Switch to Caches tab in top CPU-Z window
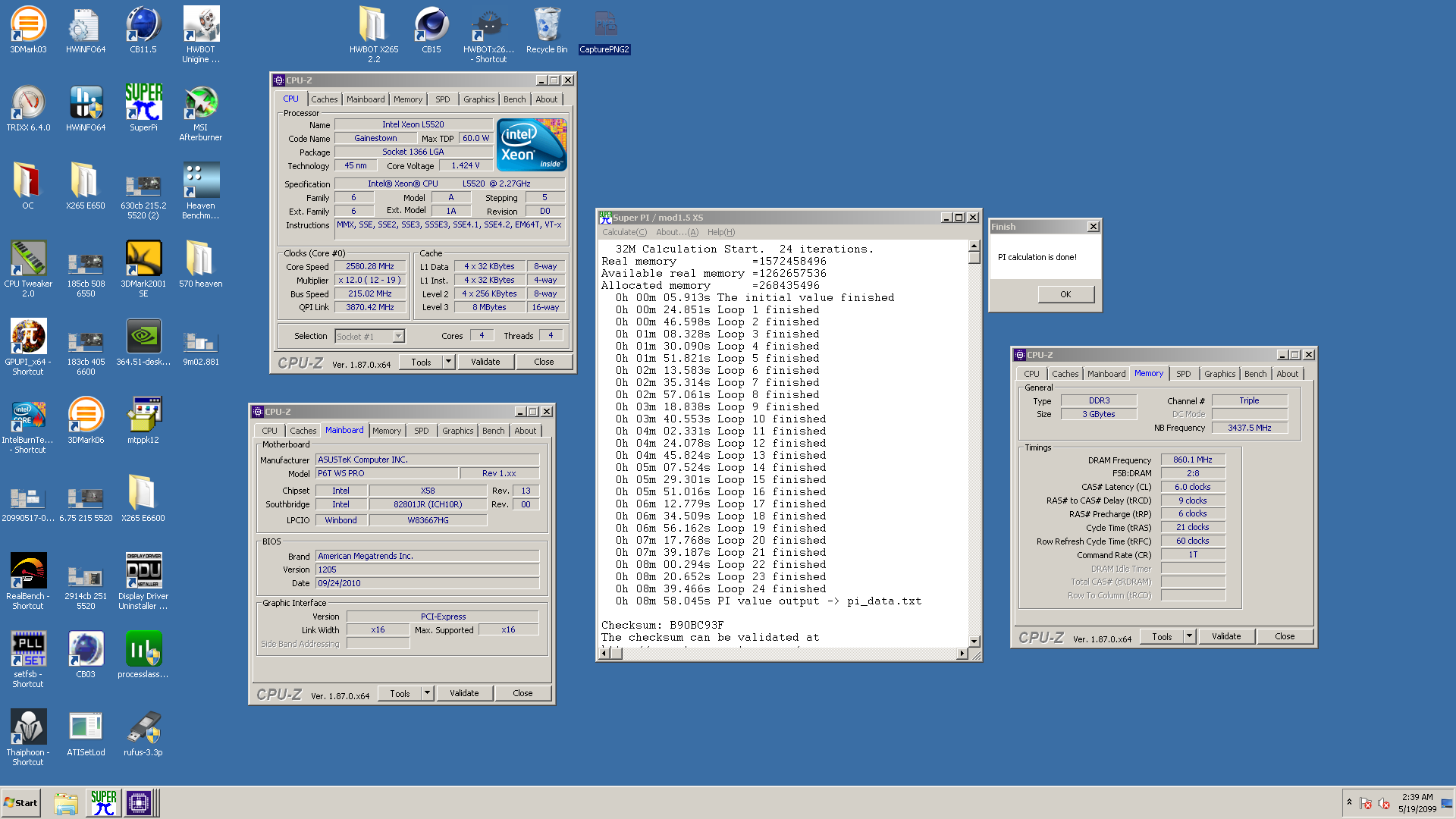1456x819 pixels. (324, 99)
